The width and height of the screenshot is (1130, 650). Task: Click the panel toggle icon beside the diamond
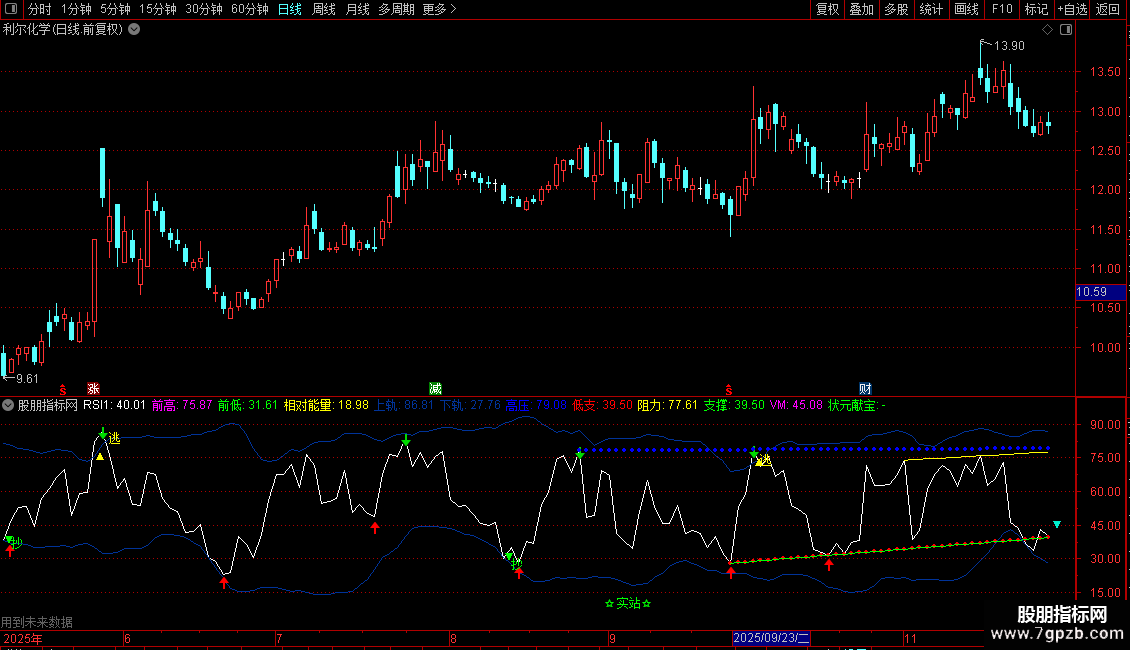pyautogui.click(x=1063, y=30)
